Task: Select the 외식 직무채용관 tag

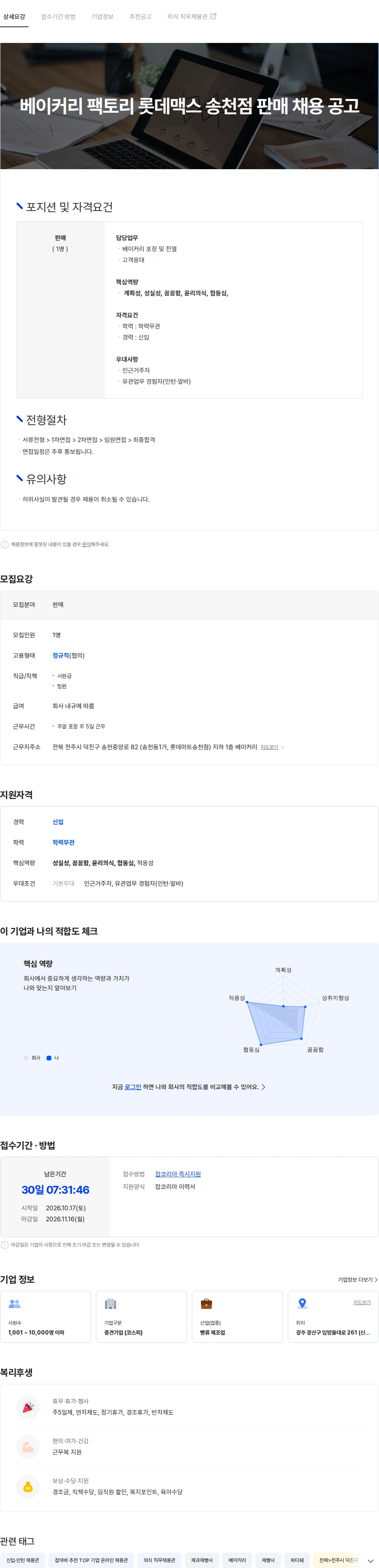Action: pos(159,1560)
